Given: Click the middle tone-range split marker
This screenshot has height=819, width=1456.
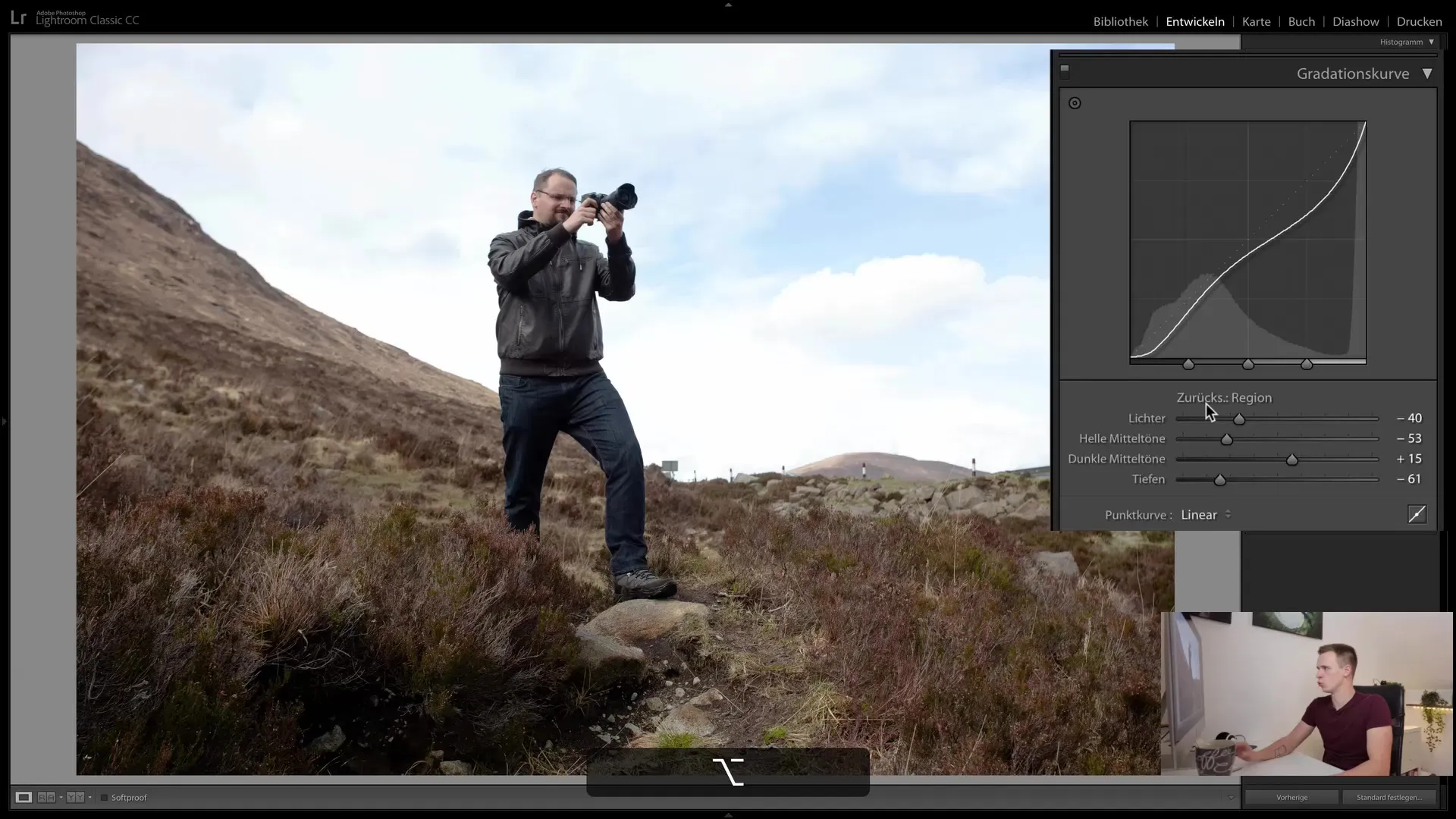Looking at the screenshot, I should 1248,365.
